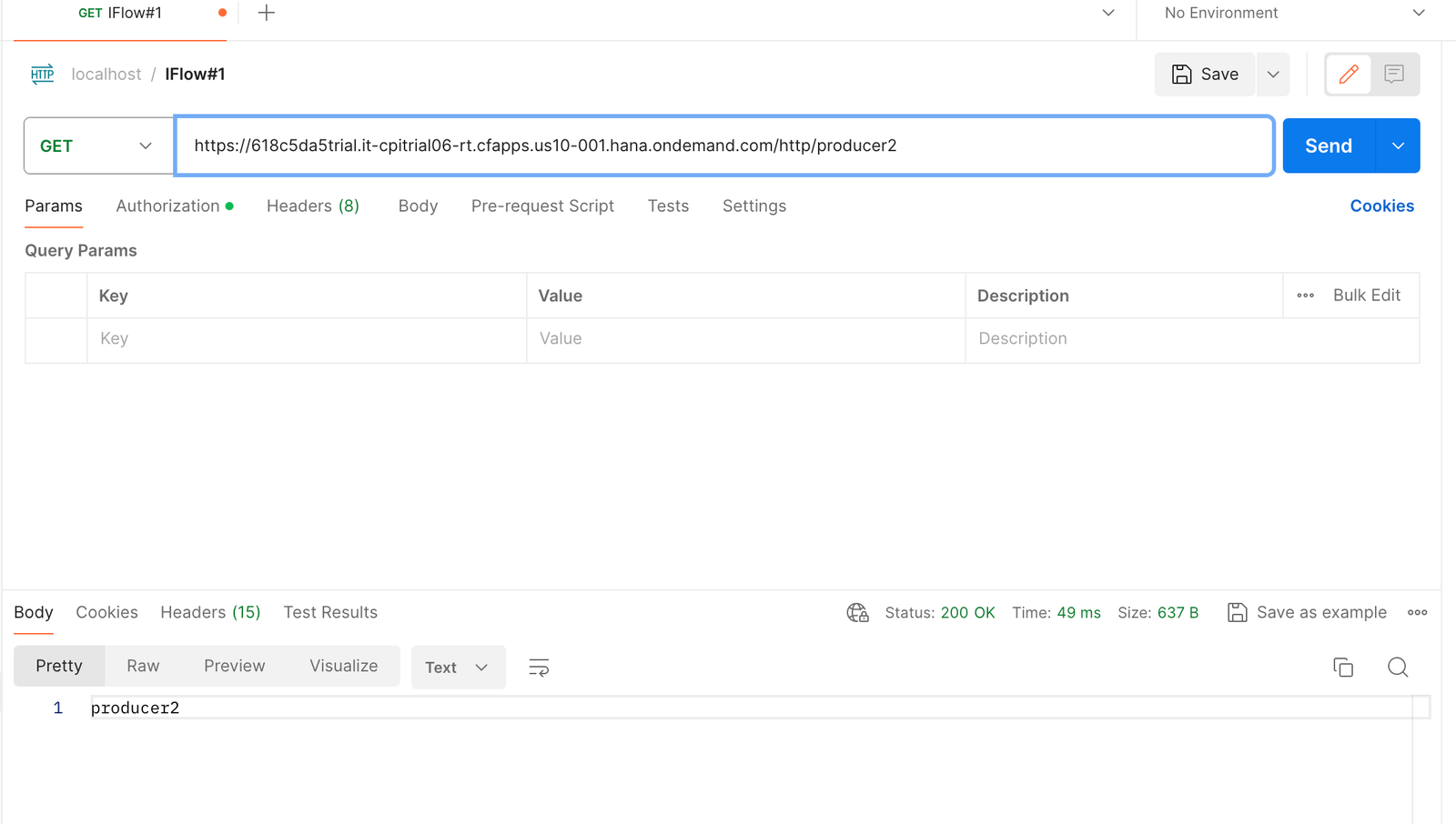
Task: View response Cookies tab
Action: coord(106,613)
